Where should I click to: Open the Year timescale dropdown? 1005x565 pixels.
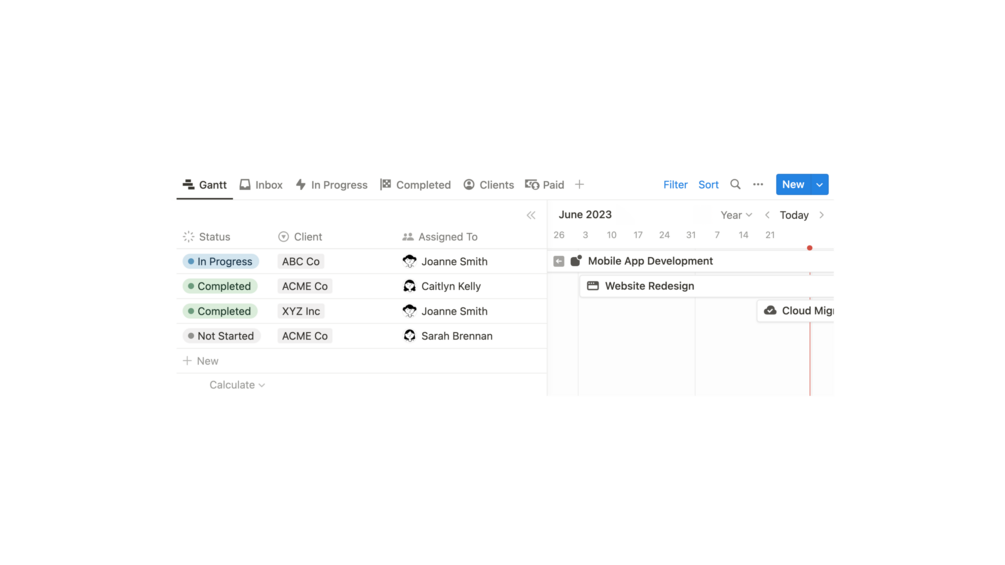click(x=736, y=215)
